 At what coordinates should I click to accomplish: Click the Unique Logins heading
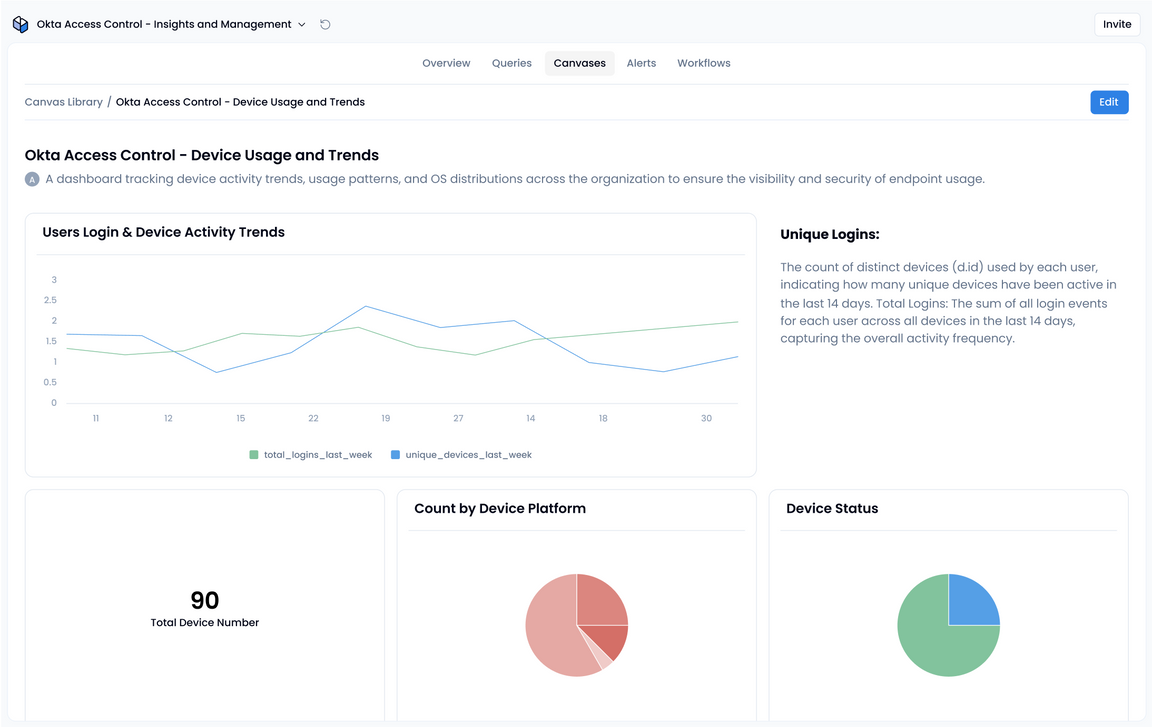(x=829, y=234)
